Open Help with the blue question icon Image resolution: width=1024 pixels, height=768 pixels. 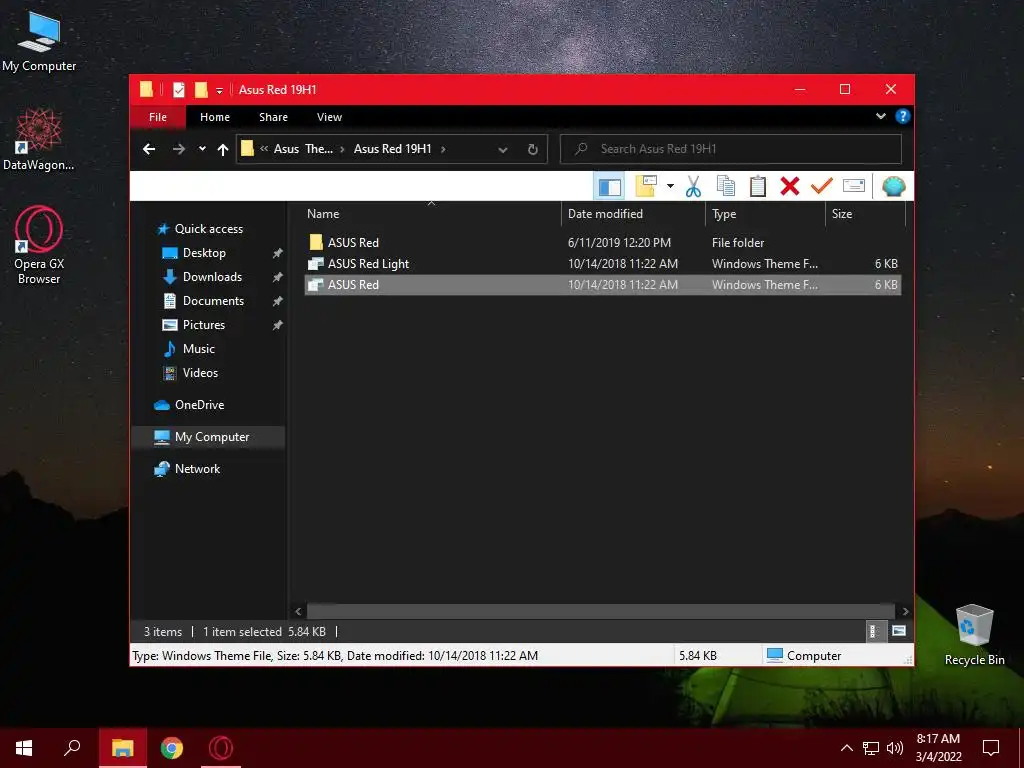click(903, 116)
